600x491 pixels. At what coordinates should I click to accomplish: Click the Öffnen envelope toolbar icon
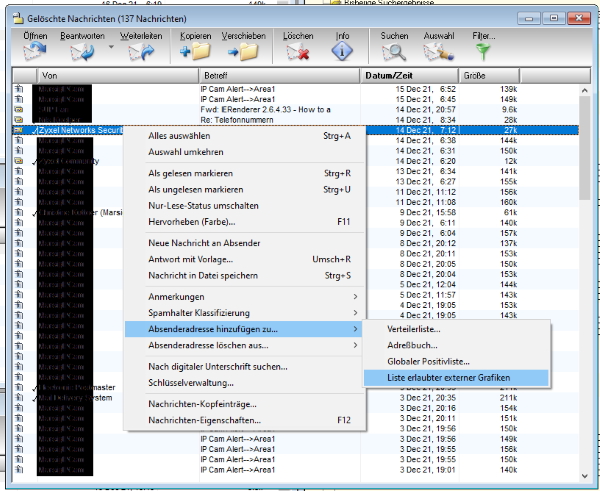[36, 52]
